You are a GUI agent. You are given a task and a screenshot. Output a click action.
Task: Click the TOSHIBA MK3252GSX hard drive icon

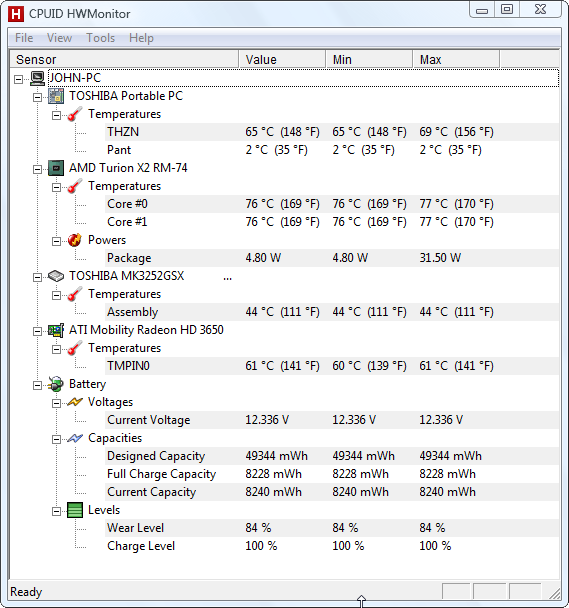pyautogui.click(x=56, y=276)
